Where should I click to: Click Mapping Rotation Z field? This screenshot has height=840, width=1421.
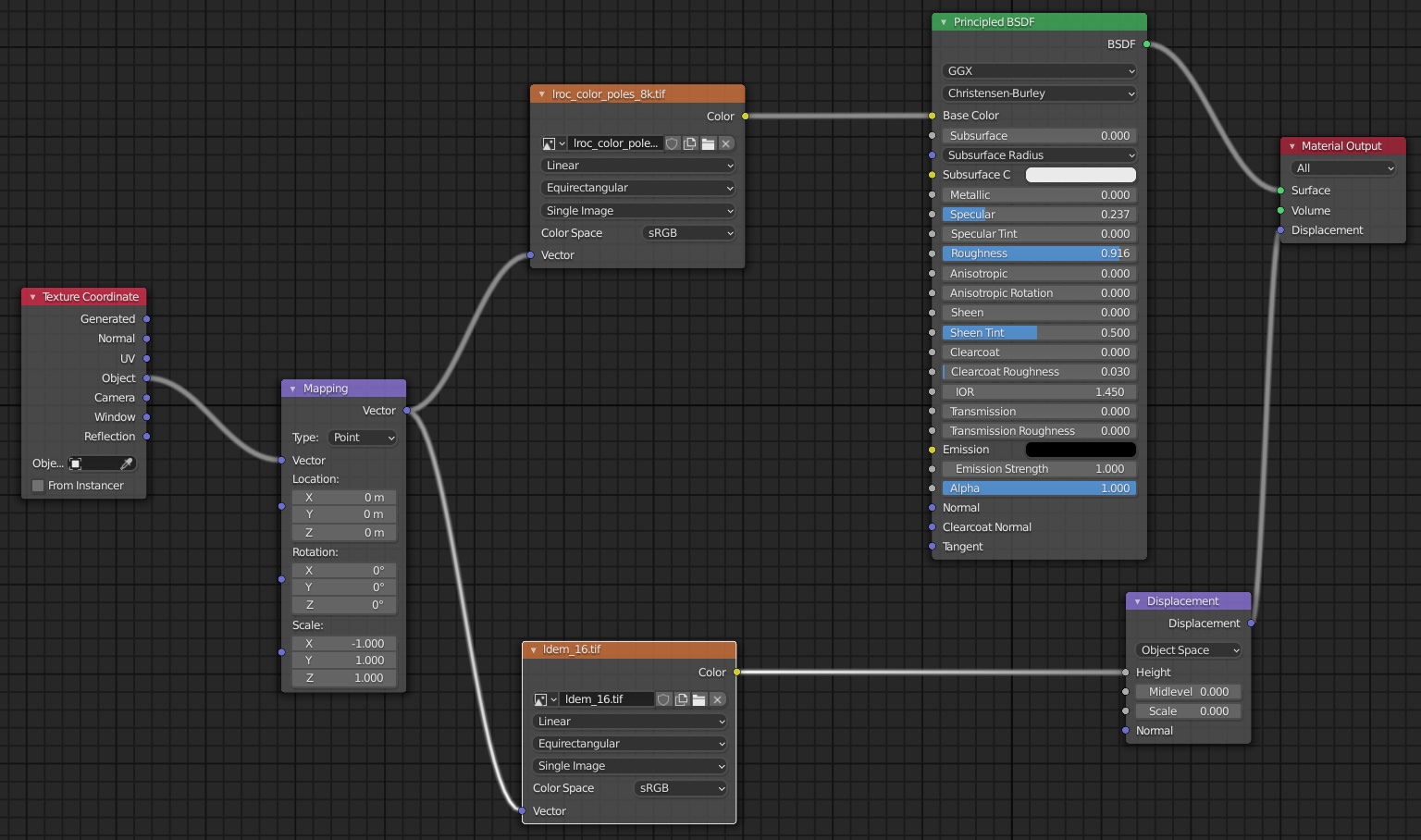coord(344,605)
